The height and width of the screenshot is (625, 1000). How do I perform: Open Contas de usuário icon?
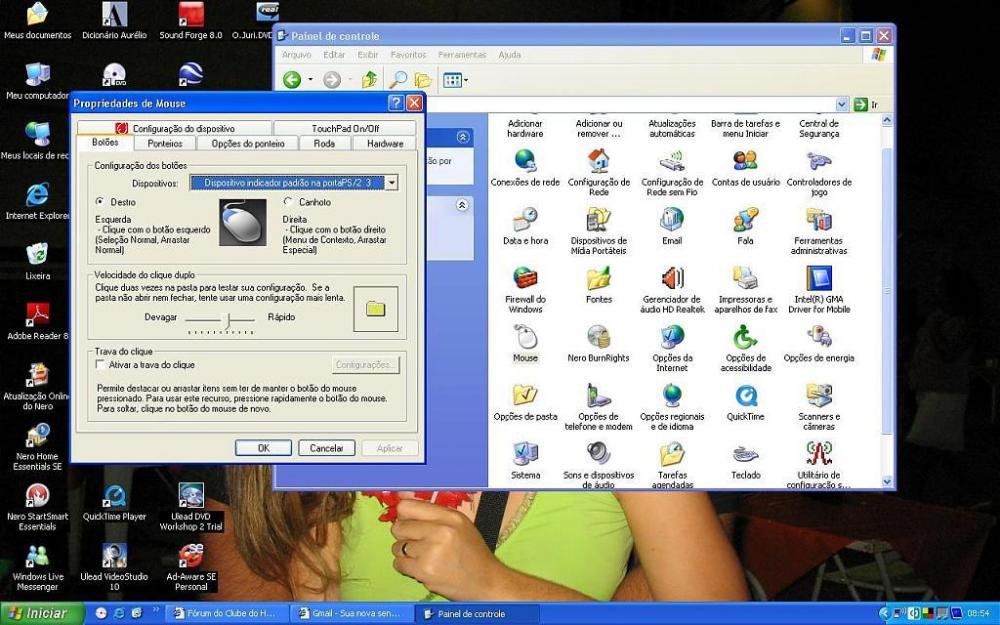[x=745, y=162]
